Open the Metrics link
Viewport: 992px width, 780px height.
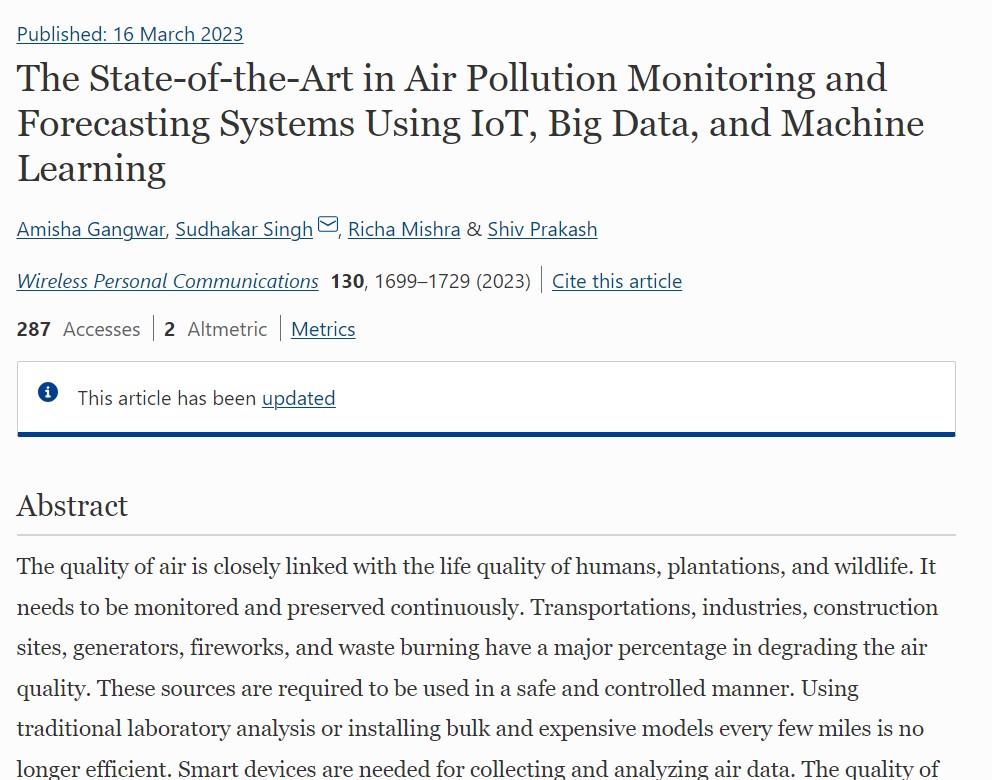(x=323, y=329)
